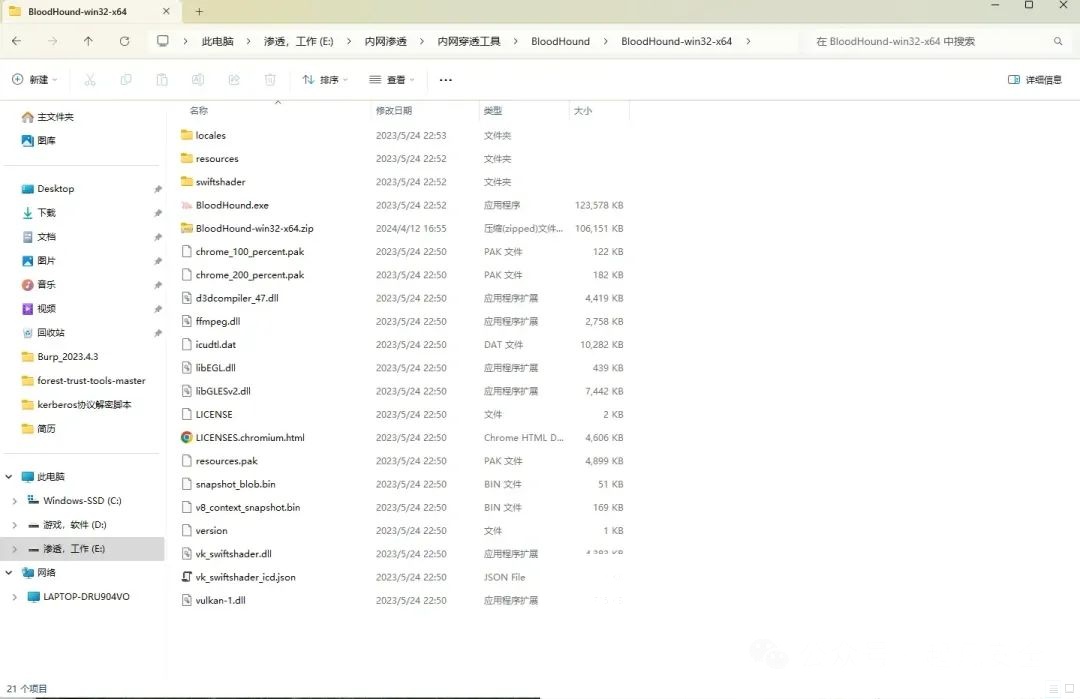Image resolution: width=1080 pixels, height=699 pixels.
Task: Select icudtl.dat file
Action: pyautogui.click(x=403, y=344)
